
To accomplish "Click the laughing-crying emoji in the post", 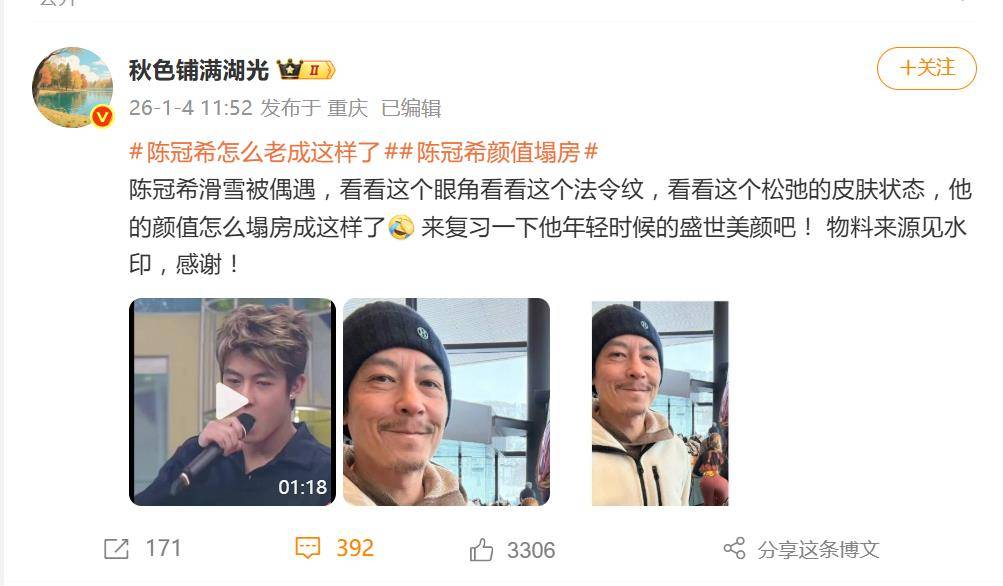I will click(401, 227).
